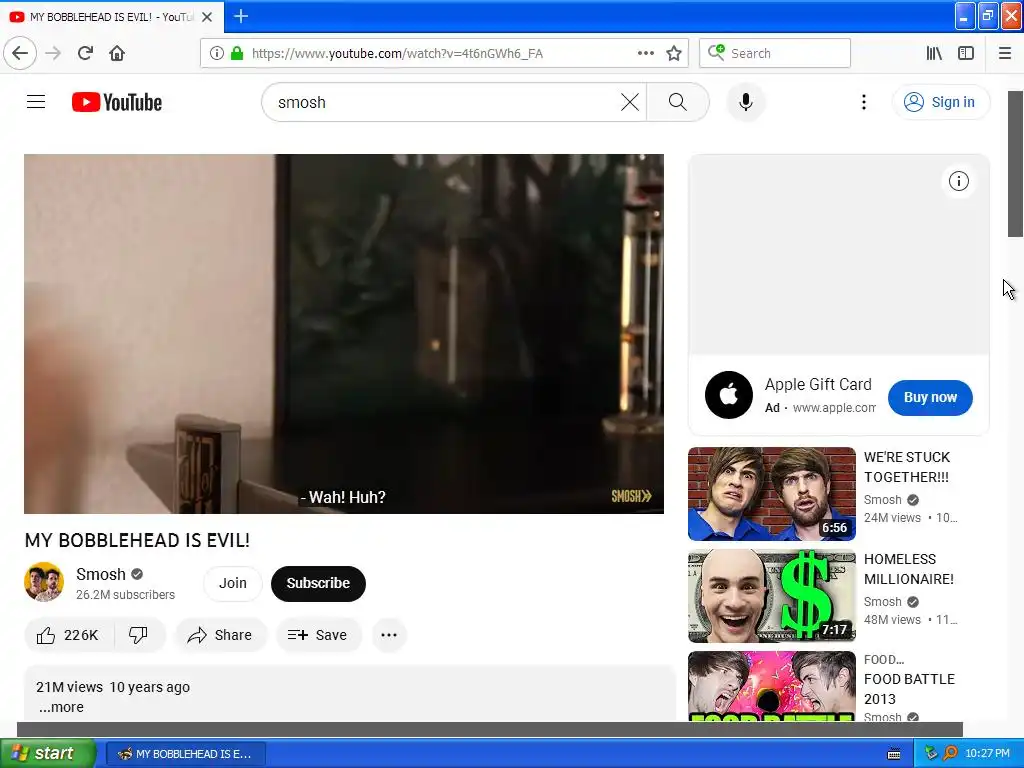The height and width of the screenshot is (768, 1024).
Task: Select the MY BOBBLEHEAD IS EVIL browser tab
Action: click(112, 17)
